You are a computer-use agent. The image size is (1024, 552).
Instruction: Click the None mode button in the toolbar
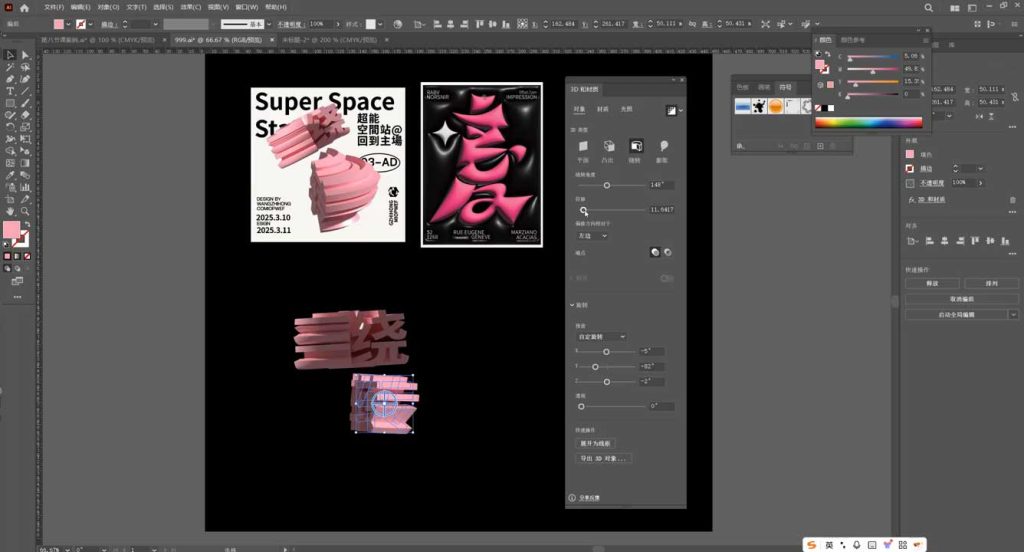[27, 256]
